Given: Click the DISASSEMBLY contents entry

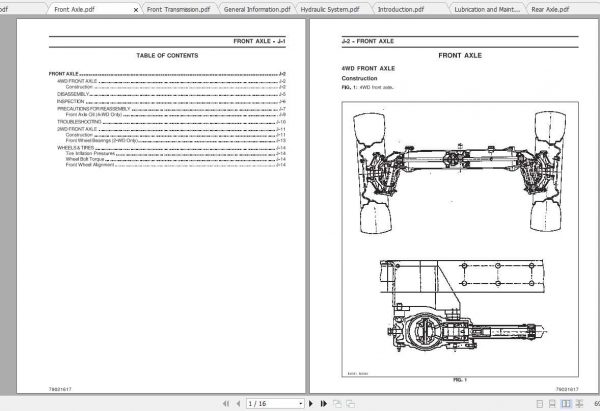Looking at the screenshot, I should coord(171,94).
